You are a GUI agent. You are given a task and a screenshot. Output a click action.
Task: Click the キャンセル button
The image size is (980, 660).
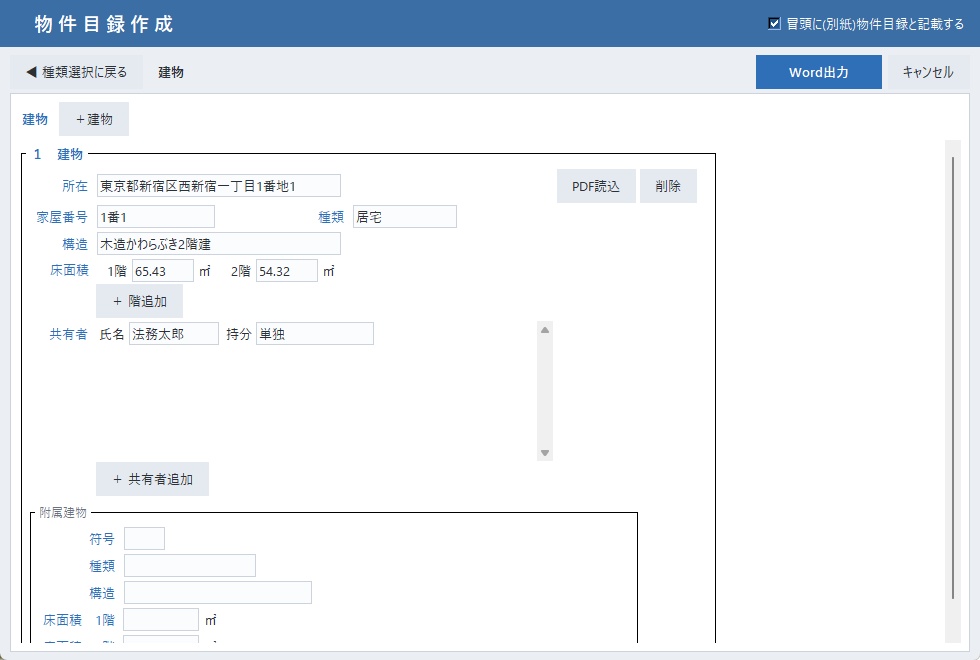pos(928,72)
